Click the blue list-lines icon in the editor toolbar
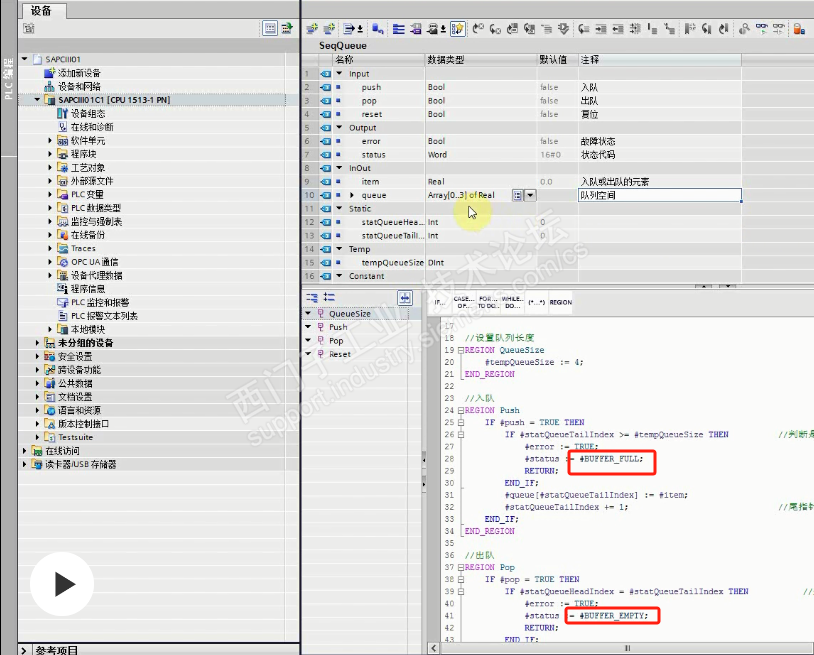This screenshot has width=814, height=655. coord(398,29)
